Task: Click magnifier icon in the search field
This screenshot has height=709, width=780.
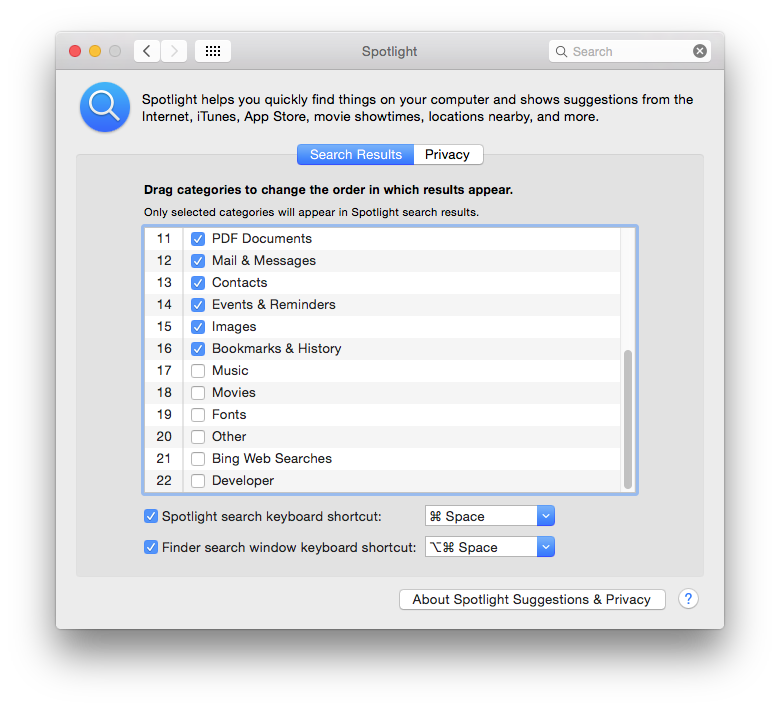Action: coord(561,51)
